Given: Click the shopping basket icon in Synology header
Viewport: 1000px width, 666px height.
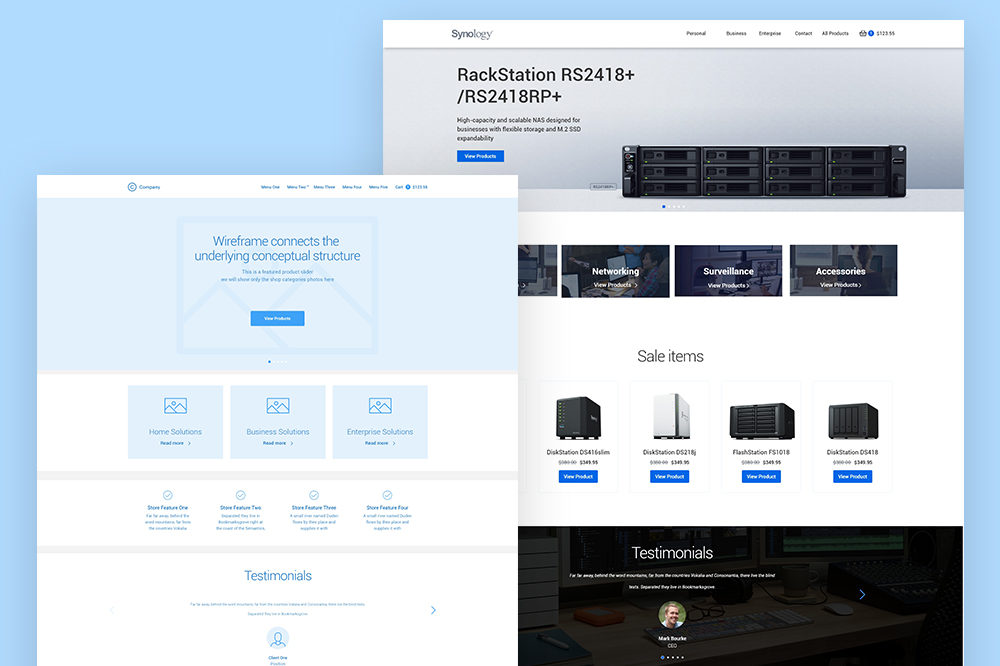Looking at the screenshot, I should tap(863, 33).
